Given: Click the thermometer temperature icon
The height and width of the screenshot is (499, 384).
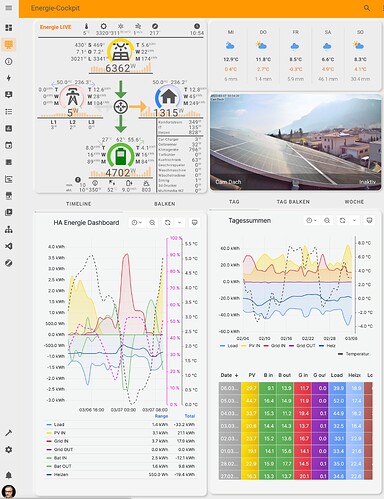Looking at the screenshot, I should click(87, 26).
